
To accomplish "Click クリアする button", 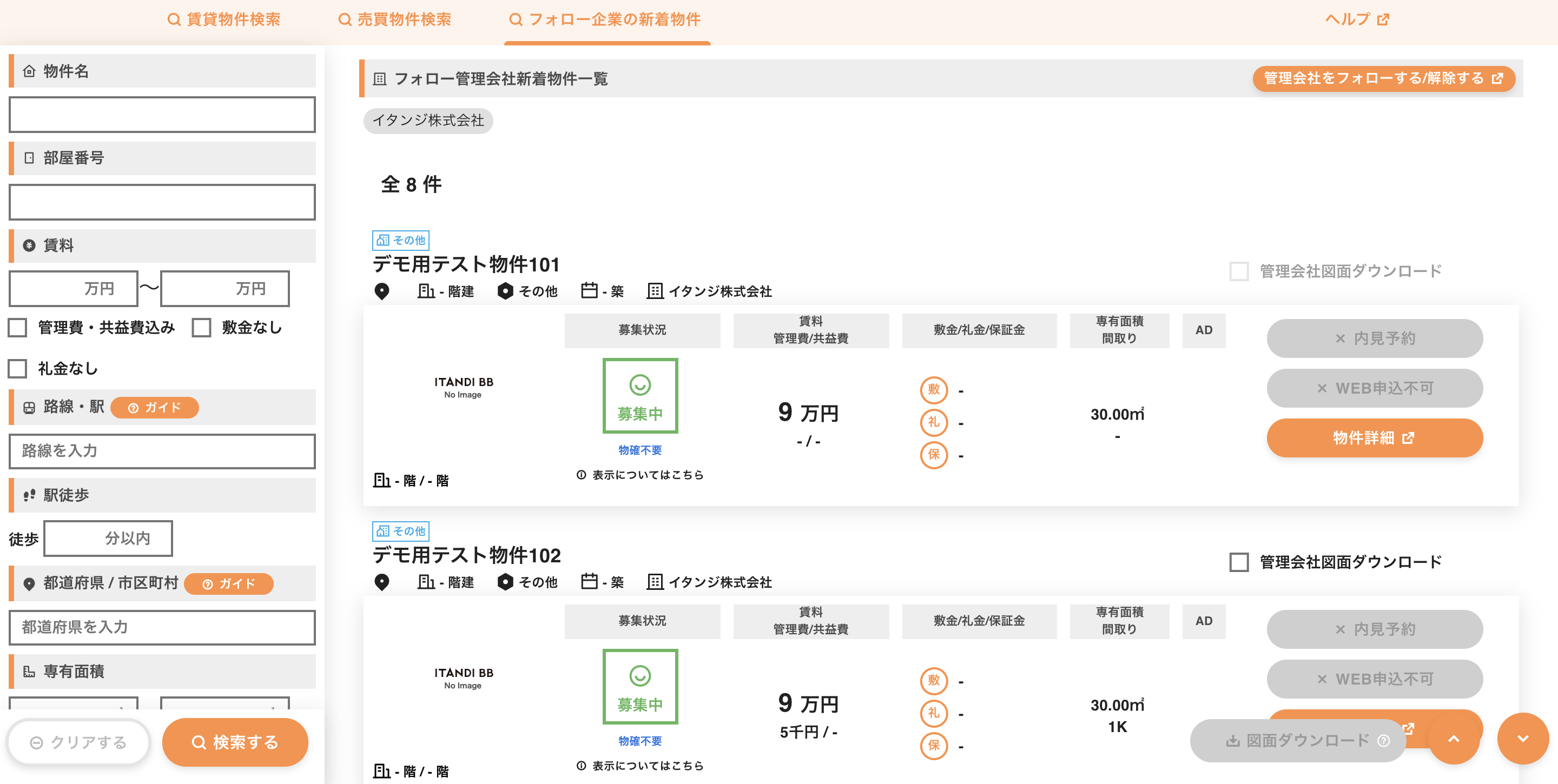I will (78, 742).
